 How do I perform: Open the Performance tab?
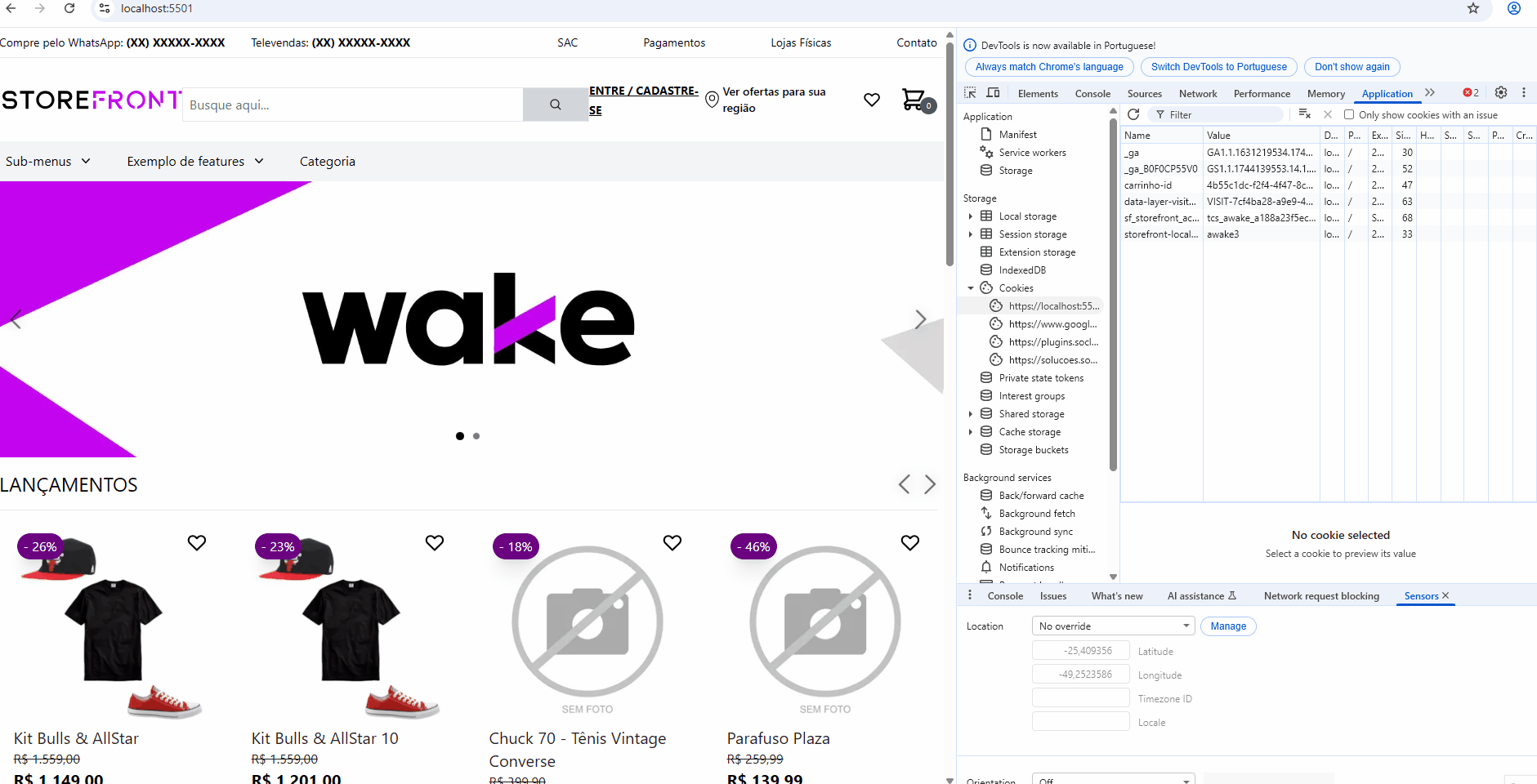(x=1262, y=94)
